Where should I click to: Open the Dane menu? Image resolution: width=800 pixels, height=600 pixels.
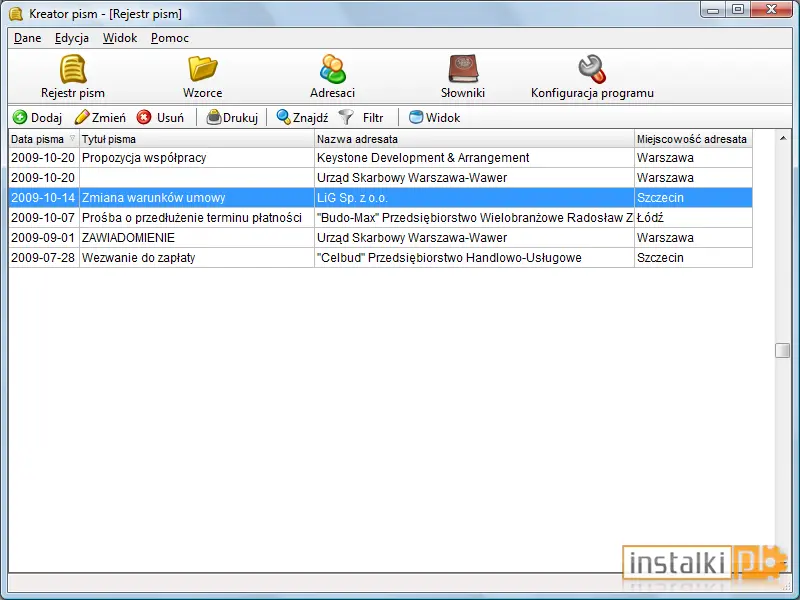(28, 38)
